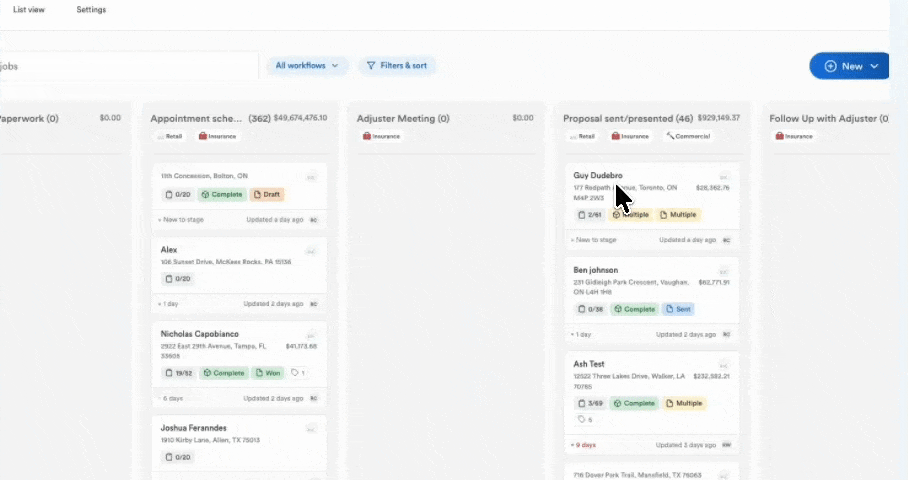Click the New button
Image resolution: width=908 pixels, height=480 pixels.
[x=849, y=66]
